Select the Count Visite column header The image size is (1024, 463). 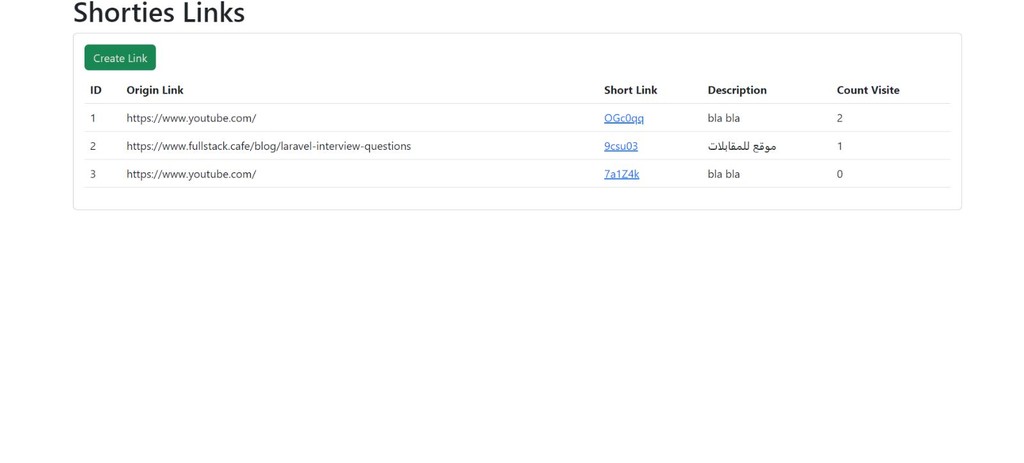click(868, 90)
